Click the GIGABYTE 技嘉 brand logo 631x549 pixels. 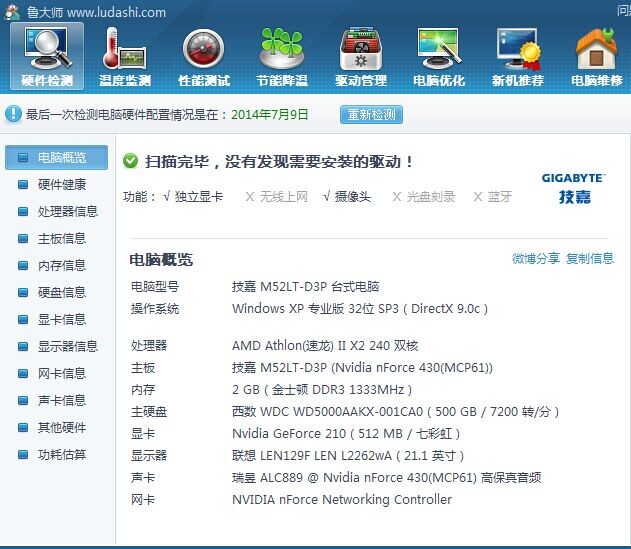tap(574, 189)
